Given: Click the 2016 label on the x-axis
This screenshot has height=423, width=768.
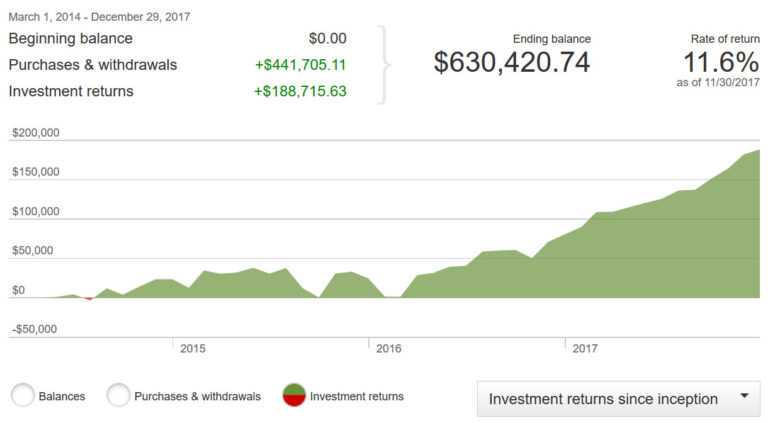Looking at the screenshot, I should 388,349.
